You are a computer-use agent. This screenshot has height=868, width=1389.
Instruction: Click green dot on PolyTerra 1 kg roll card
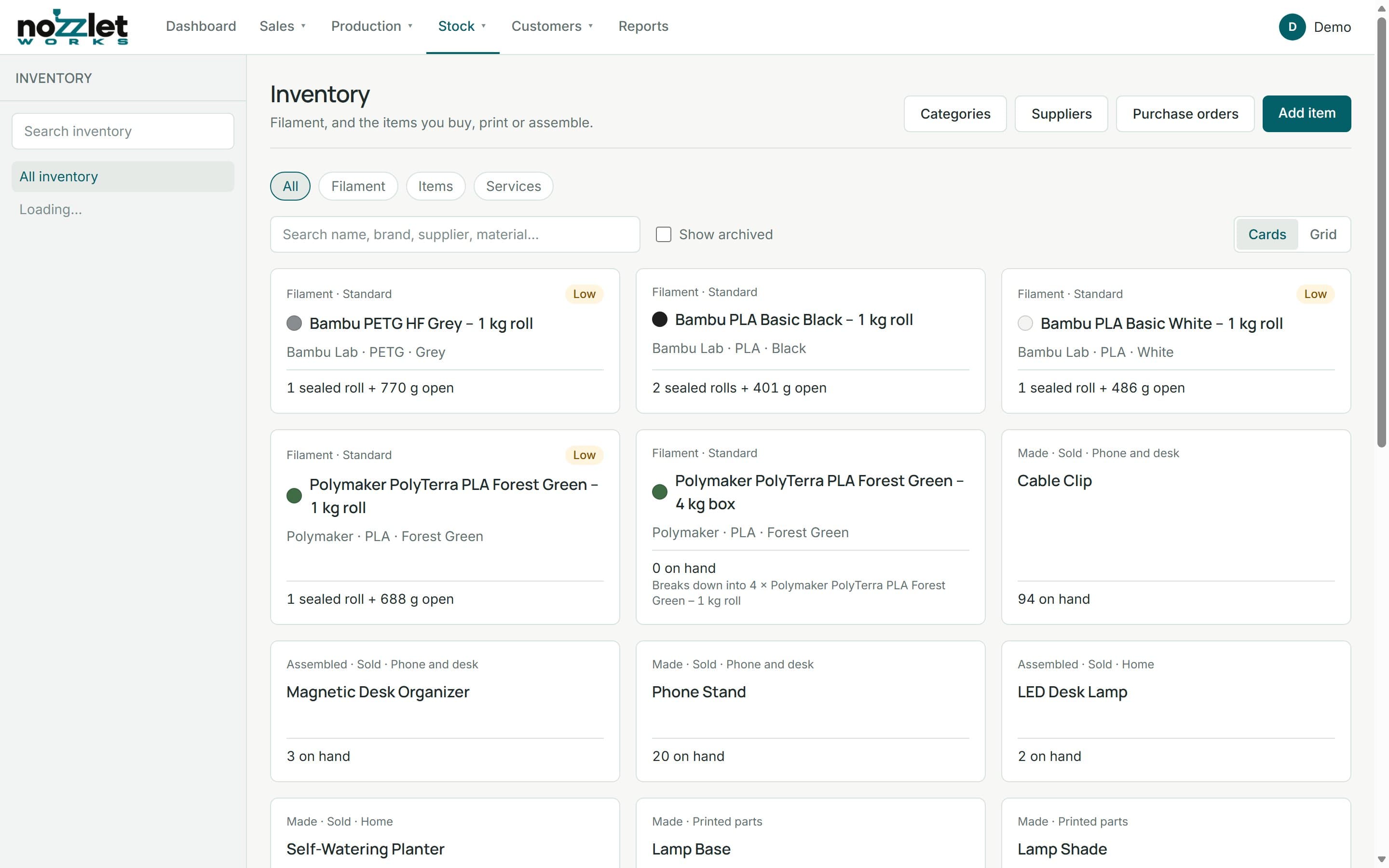point(294,495)
